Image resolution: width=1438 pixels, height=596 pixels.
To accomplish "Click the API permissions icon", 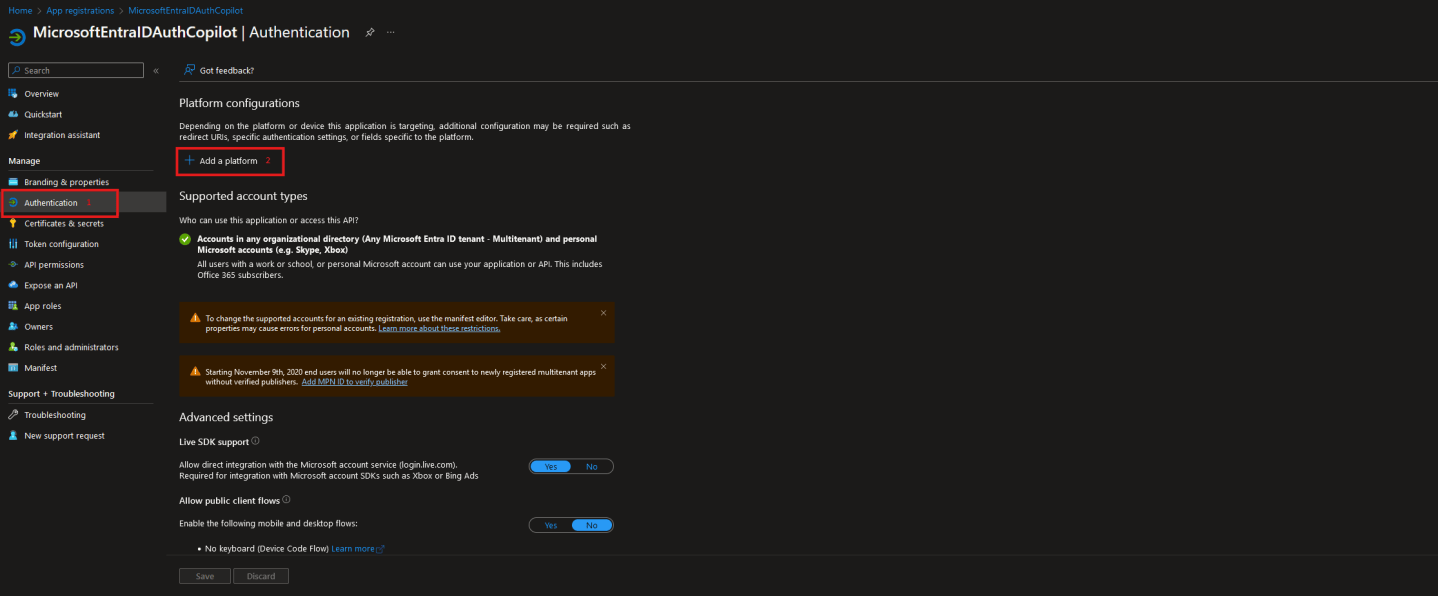I will pos(13,265).
